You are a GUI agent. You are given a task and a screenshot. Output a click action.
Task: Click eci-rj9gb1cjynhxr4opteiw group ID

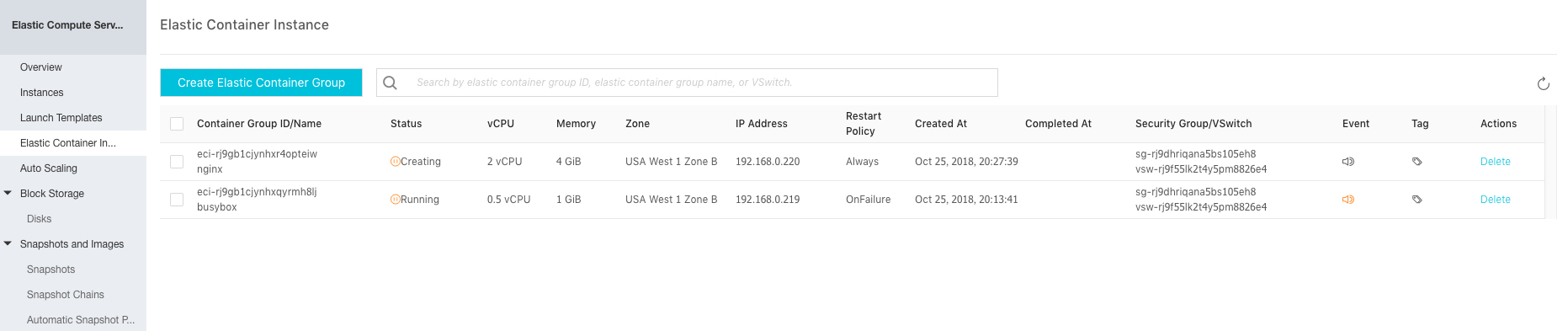click(x=257, y=154)
